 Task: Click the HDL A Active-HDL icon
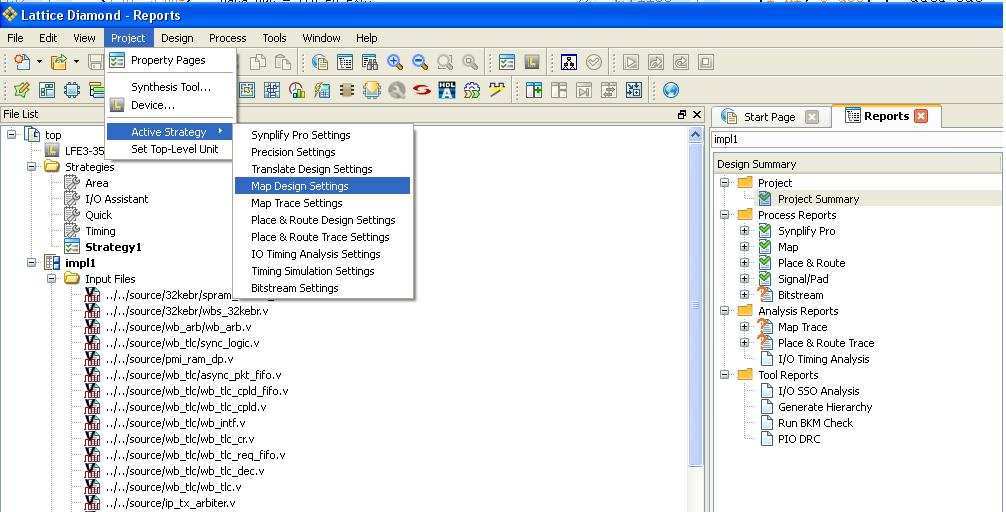click(447, 90)
